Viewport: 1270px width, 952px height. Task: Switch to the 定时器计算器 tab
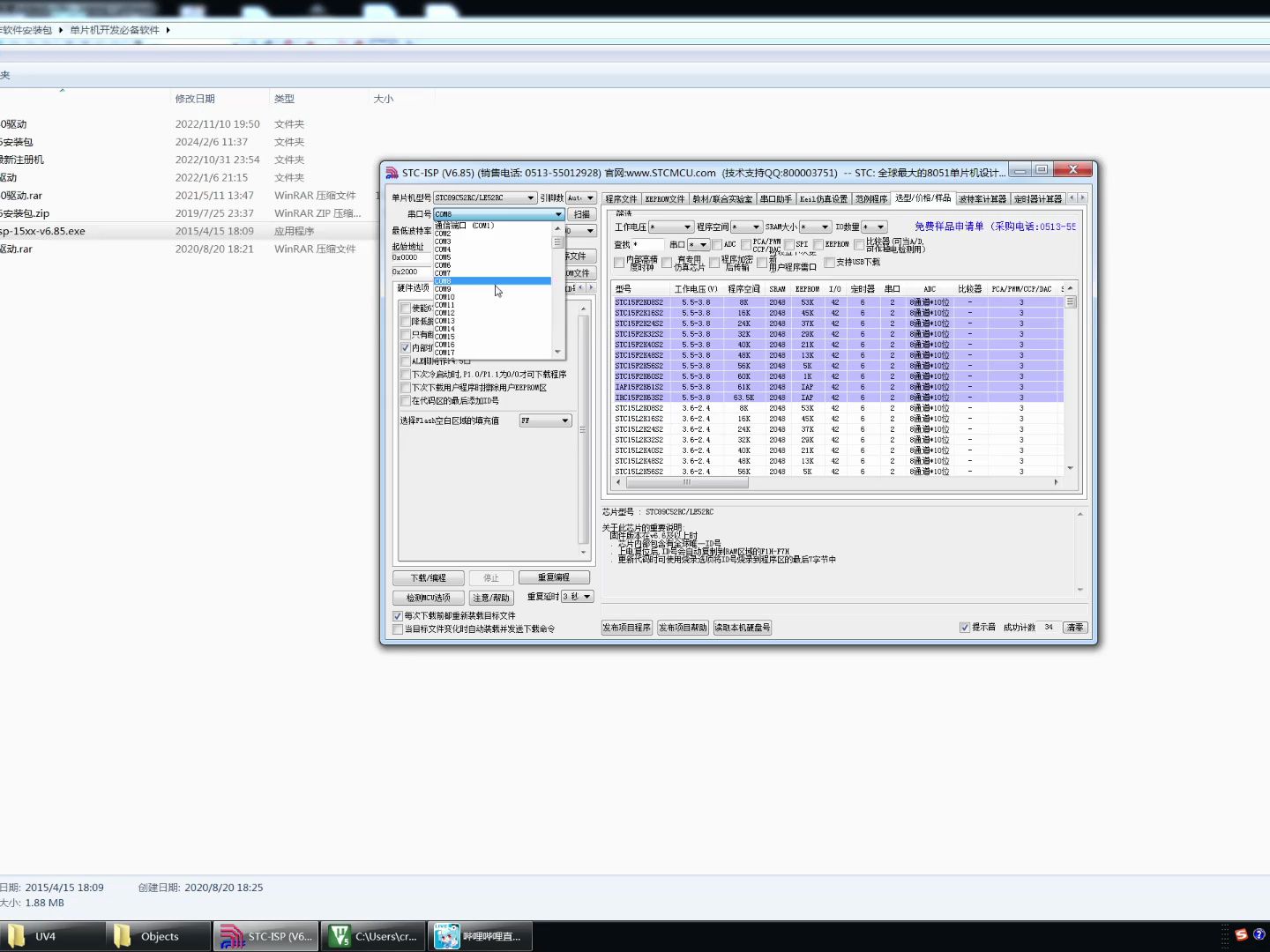tap(1038, 199)
